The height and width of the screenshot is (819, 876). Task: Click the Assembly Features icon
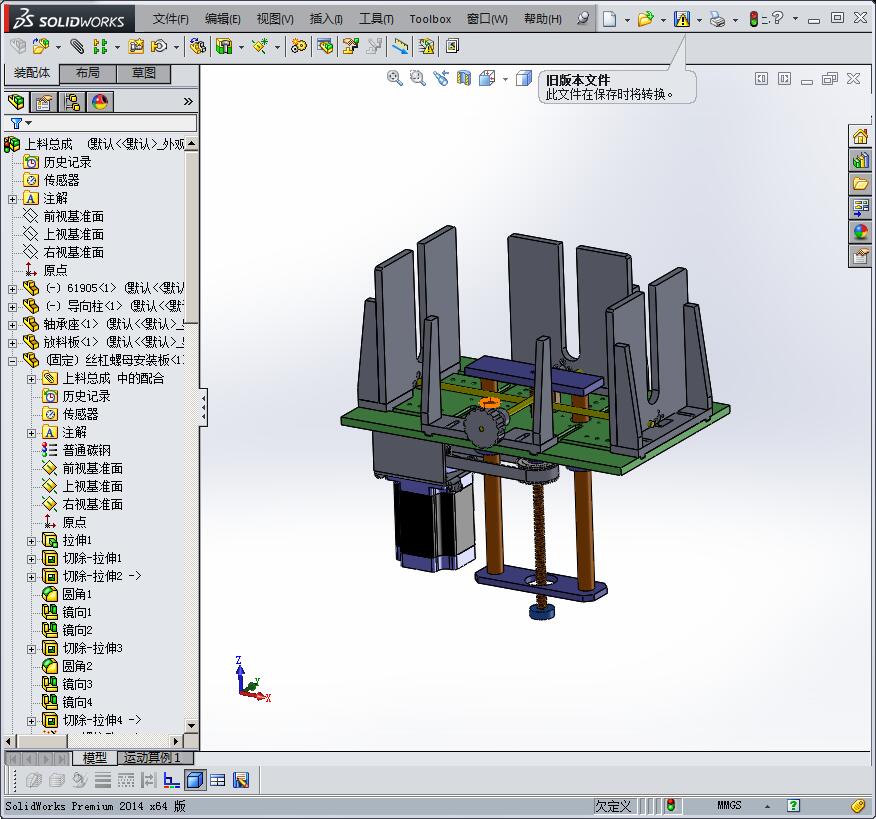coord(224,46)
